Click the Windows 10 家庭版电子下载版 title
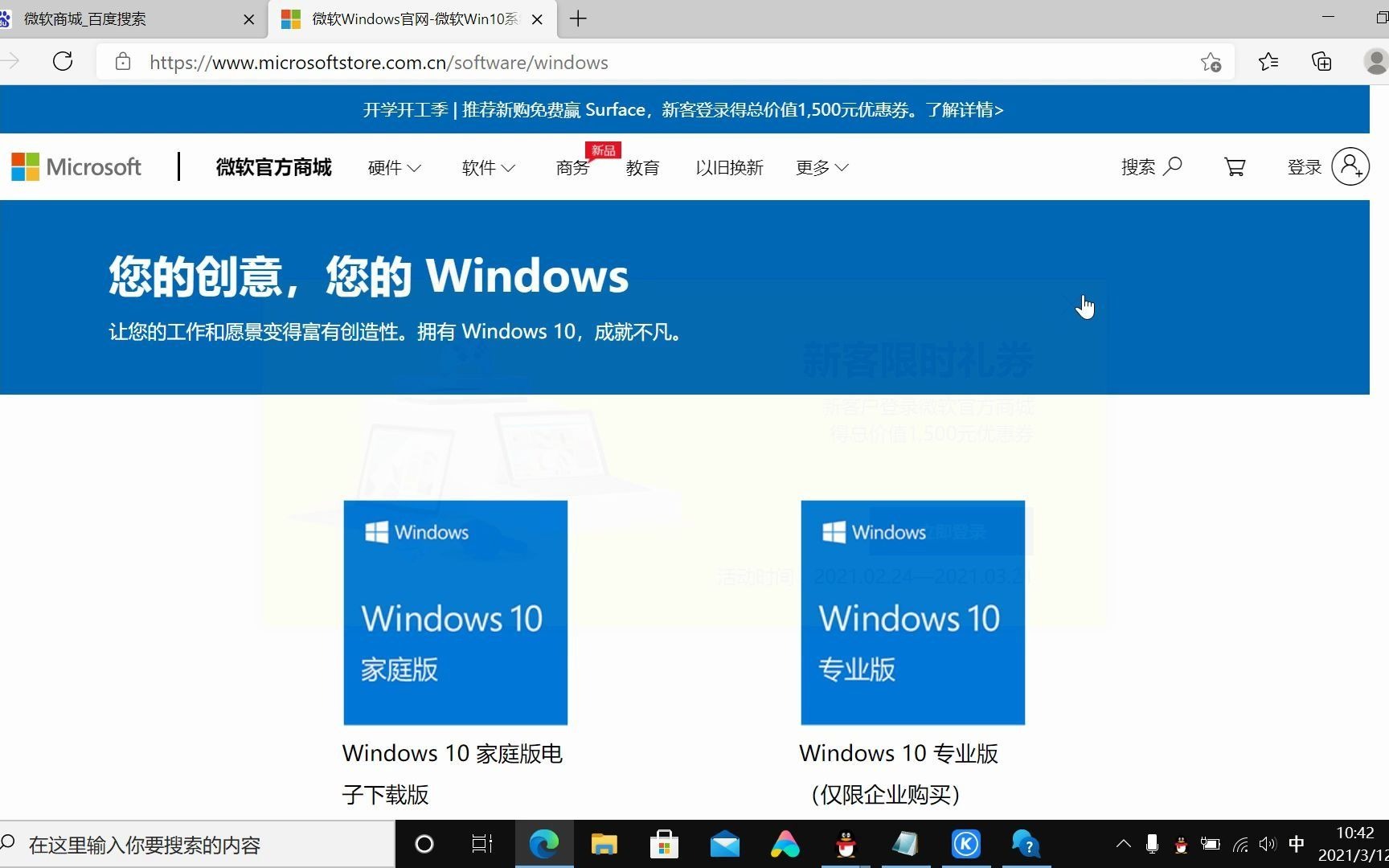Image resolution: width=1389 pixels, height=868 pixels. (x=453, y=773)
